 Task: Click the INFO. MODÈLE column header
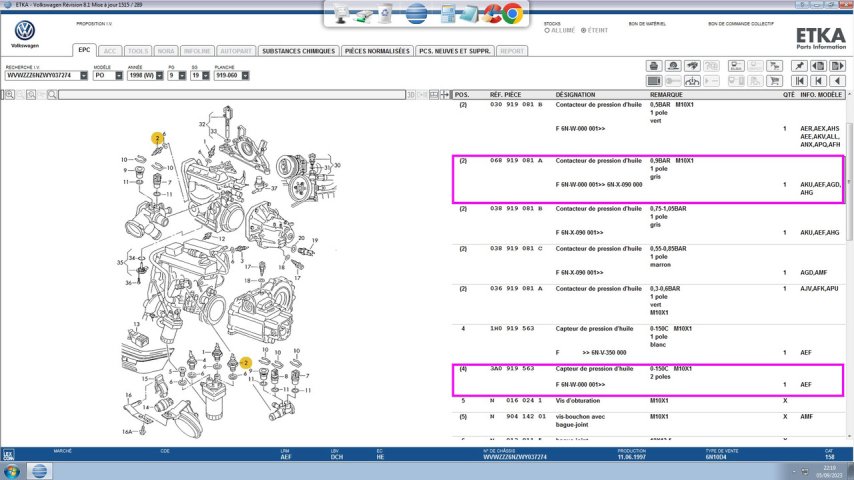tap(821, 95)
